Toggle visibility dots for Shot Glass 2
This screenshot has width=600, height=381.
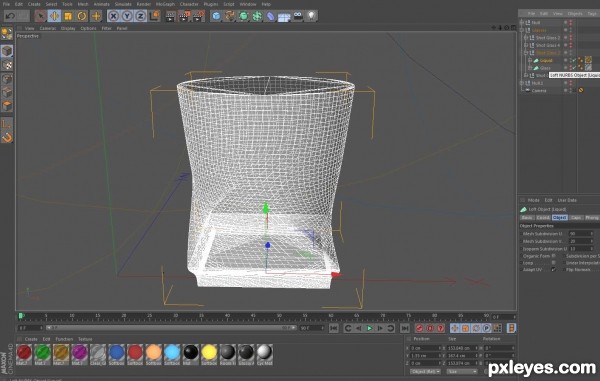pyautogui.click(x=570, y=38)
